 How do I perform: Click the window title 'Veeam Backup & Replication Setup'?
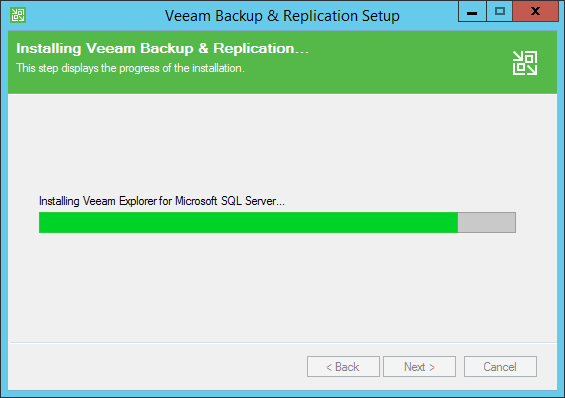point(282,16)
